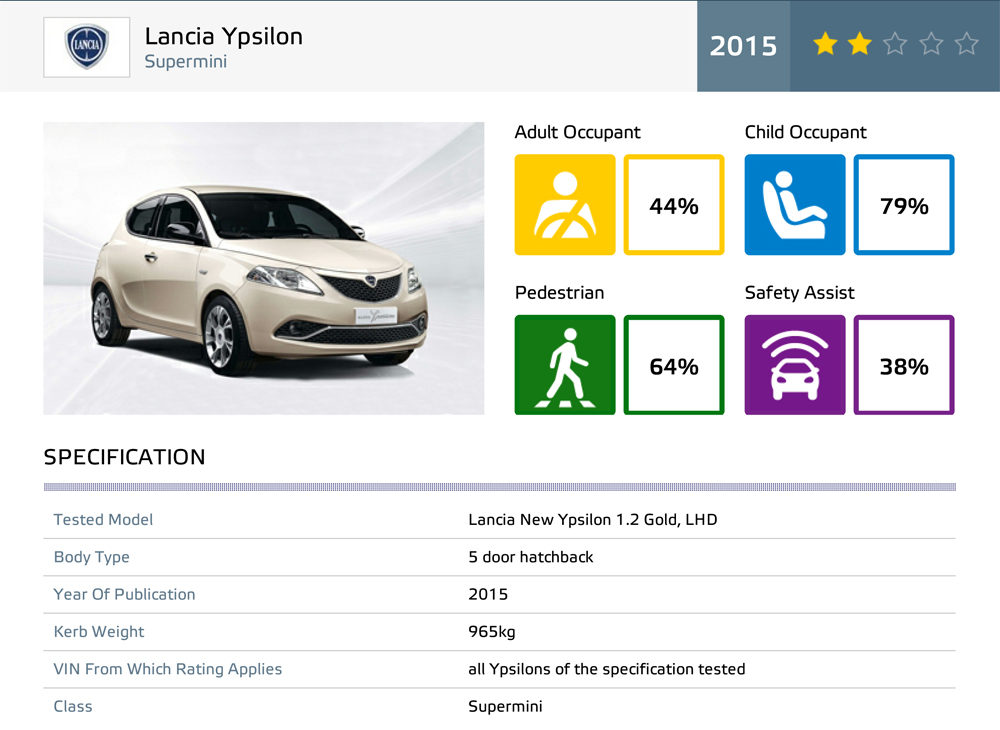The image size is (1000, 730).
Task: Select the 64% Pedestrian score box
Action: 673,365
